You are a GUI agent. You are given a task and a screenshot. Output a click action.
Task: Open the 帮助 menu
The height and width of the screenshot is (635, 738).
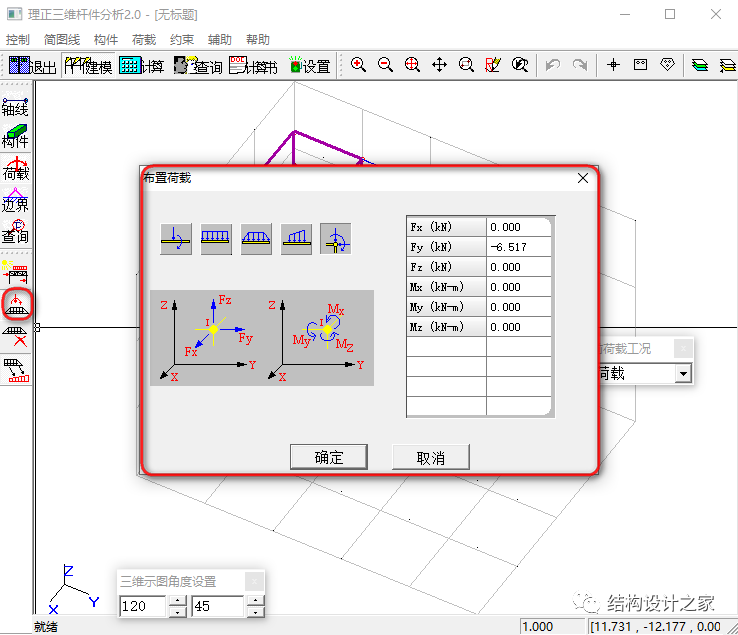pos(258,40)
